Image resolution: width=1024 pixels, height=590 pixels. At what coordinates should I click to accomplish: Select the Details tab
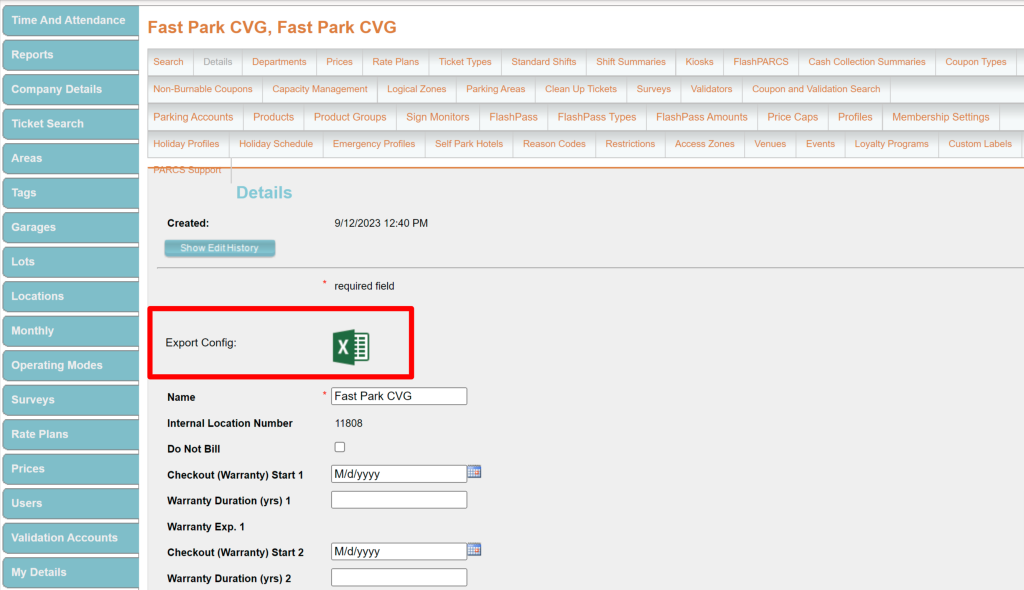click(217, 62)
